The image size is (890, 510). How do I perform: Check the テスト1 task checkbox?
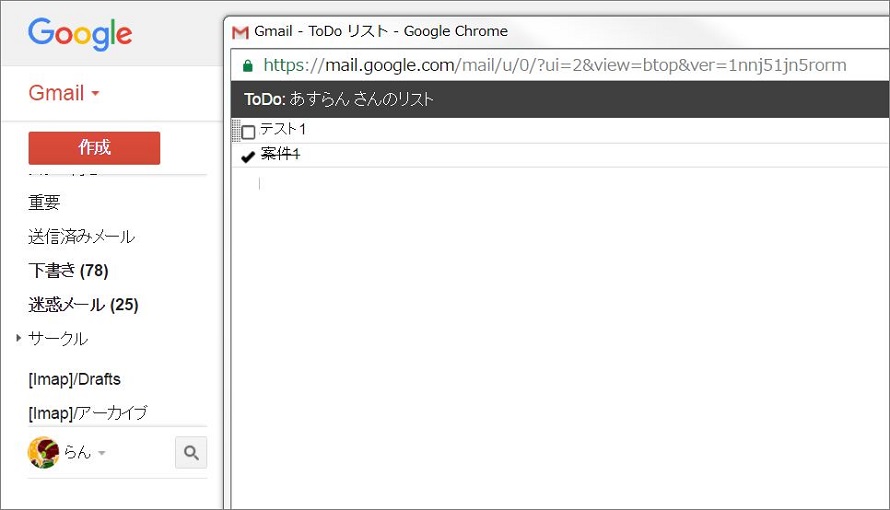point(248,132)
